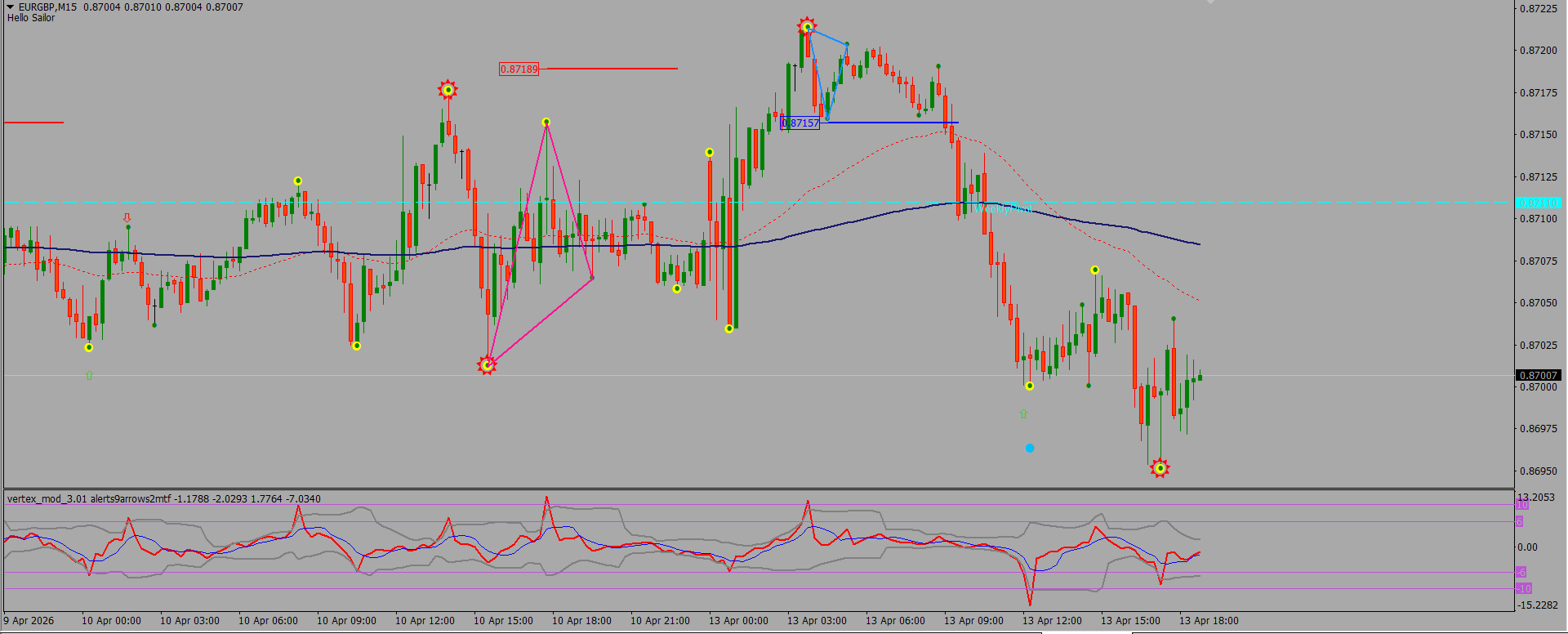Select the yellow dot under the 10 Apr 09:00 low
This screenshot has width=1568, height=634.
click(357, 346)
